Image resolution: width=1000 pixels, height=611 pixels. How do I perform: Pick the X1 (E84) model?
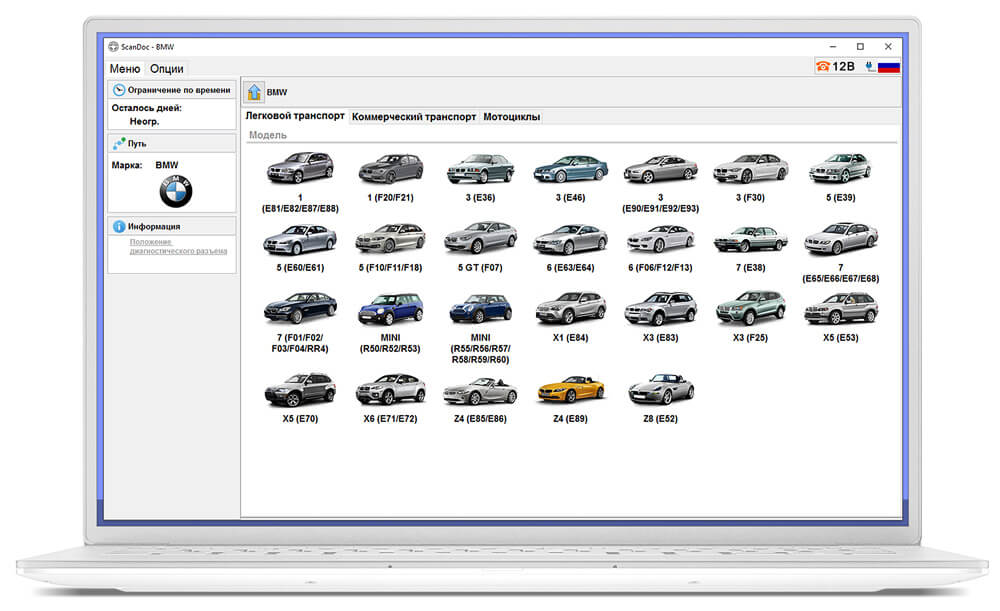(570, 317)
